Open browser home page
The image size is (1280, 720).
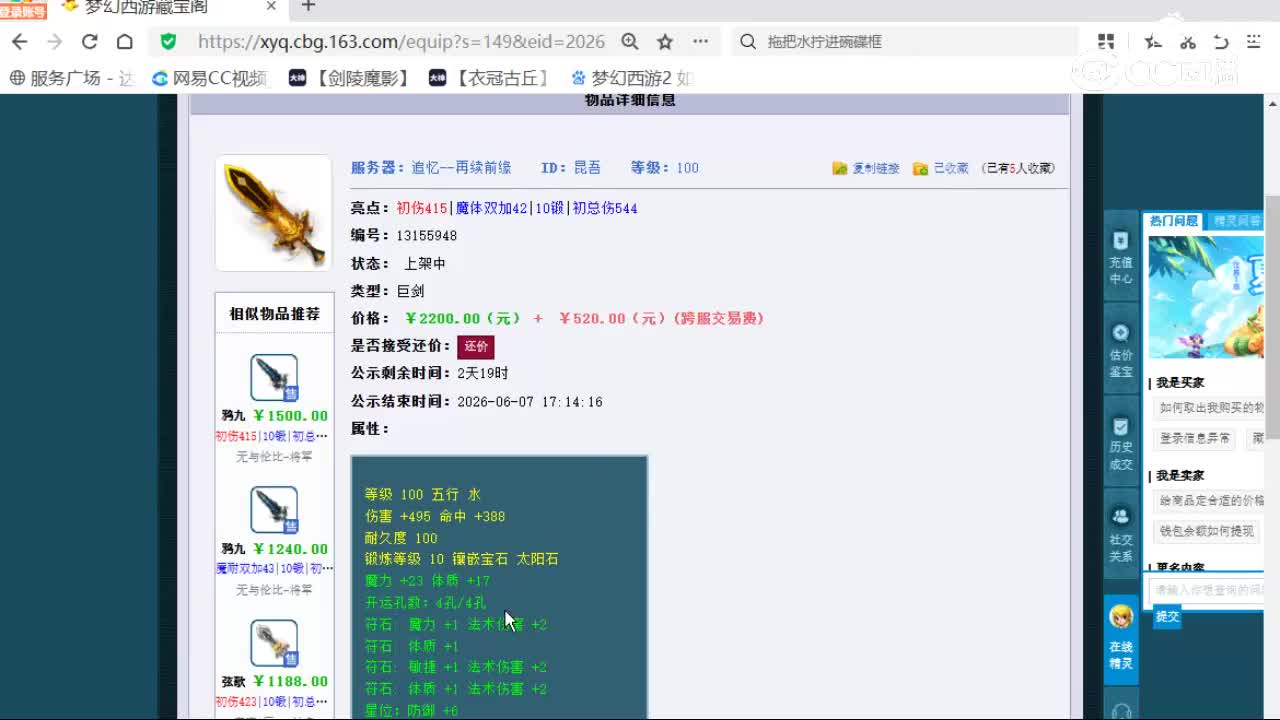coord(124,42)
